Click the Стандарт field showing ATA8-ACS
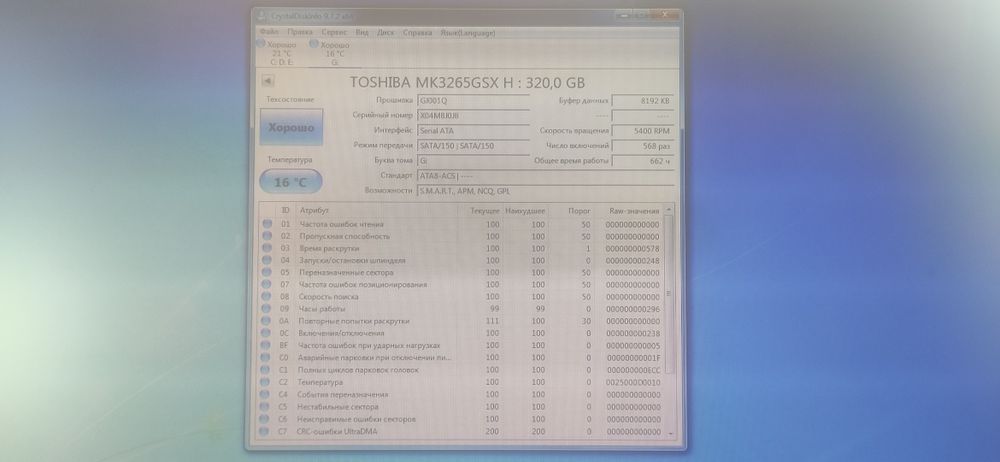Screen dimensions: 1000x462 pos(545,175)
